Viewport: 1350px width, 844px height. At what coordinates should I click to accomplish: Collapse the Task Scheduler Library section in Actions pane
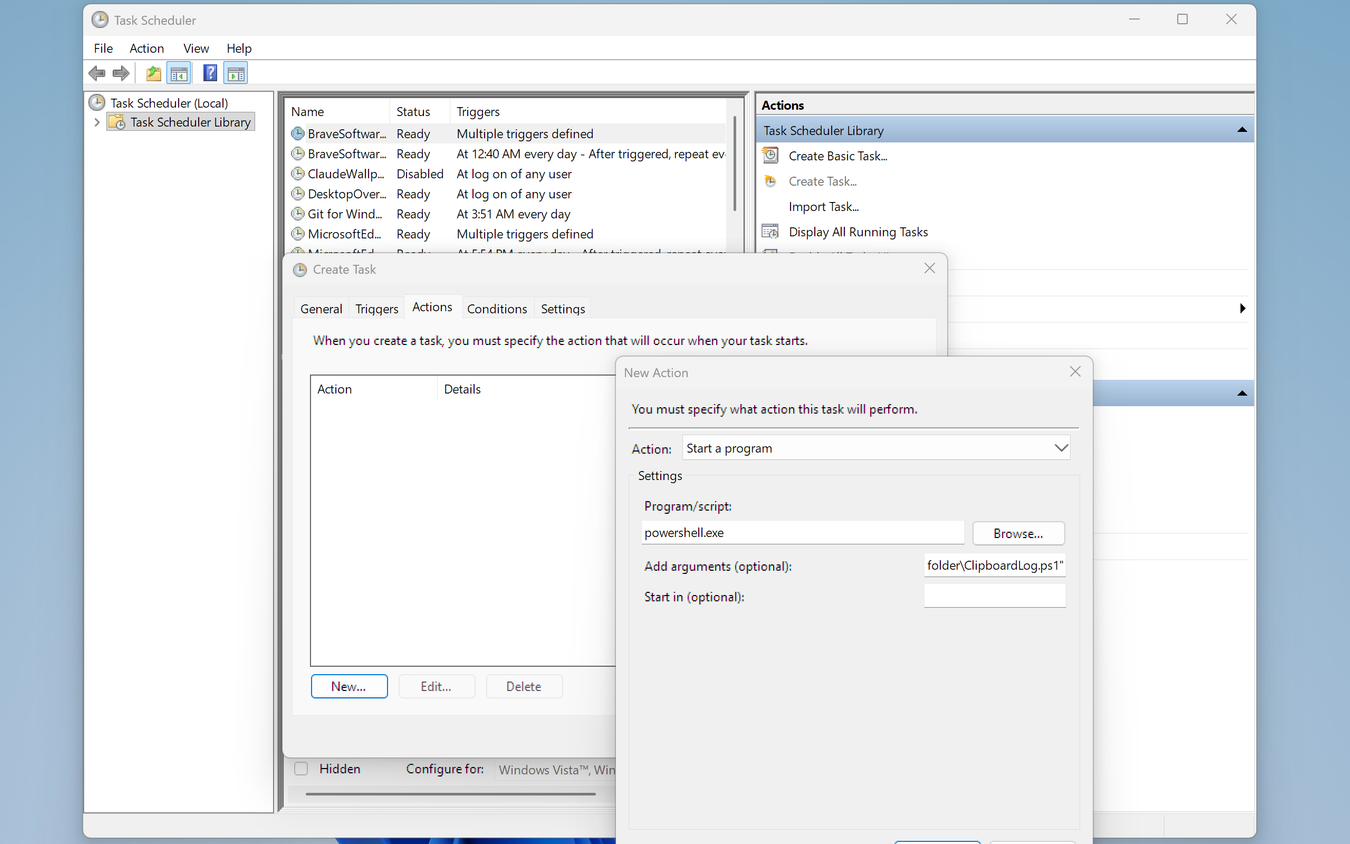(x=1242, y=130)
